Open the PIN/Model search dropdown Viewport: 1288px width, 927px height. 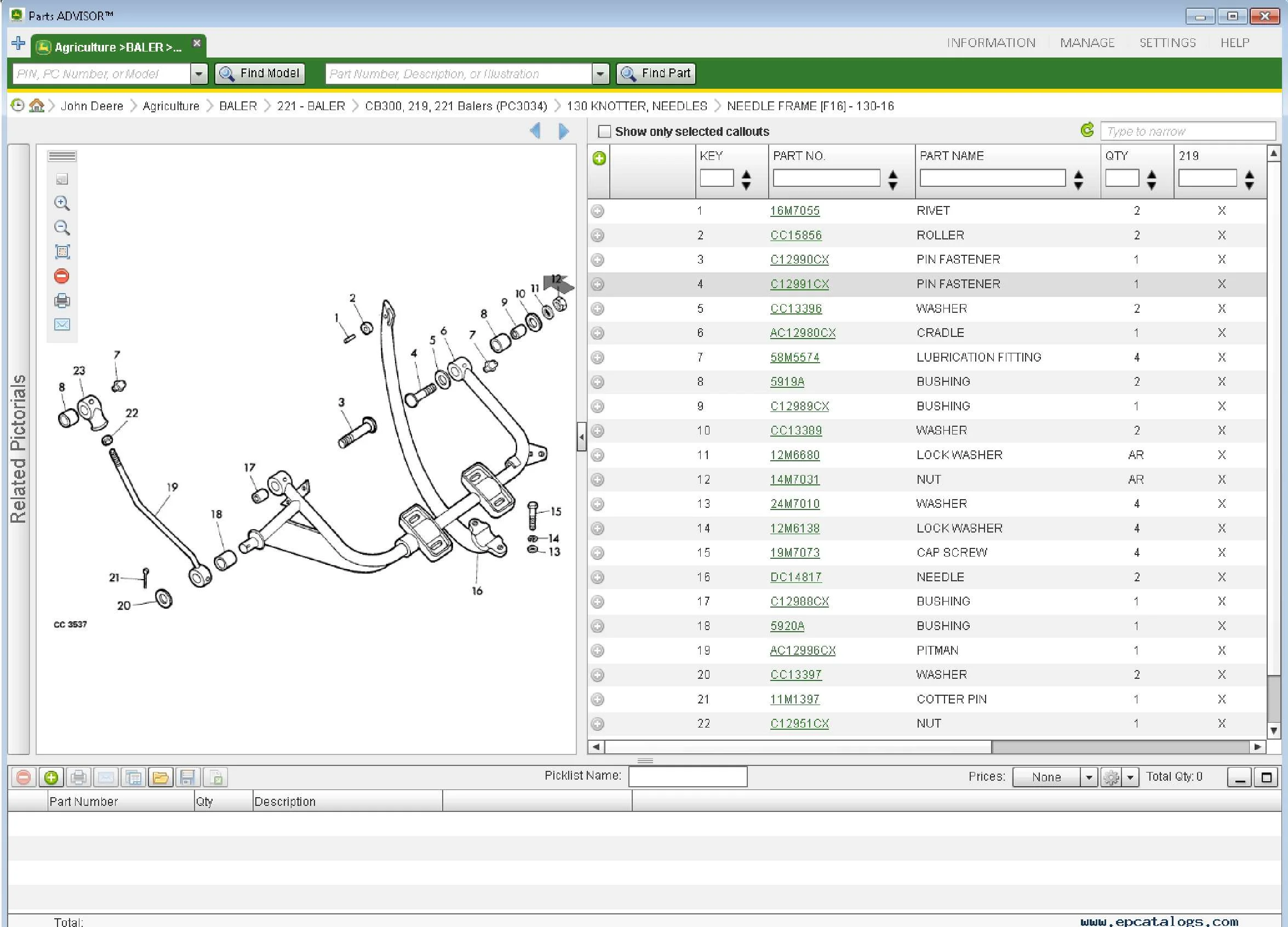(x=199, y=74)
